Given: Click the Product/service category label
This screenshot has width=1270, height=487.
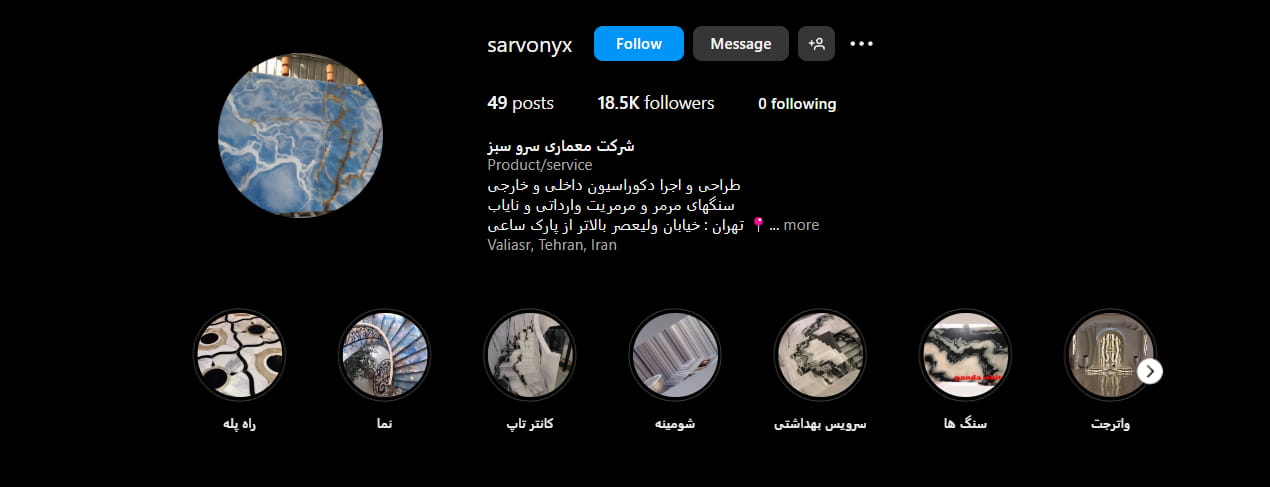Looking at the screenshot, I should click(540, 165).
